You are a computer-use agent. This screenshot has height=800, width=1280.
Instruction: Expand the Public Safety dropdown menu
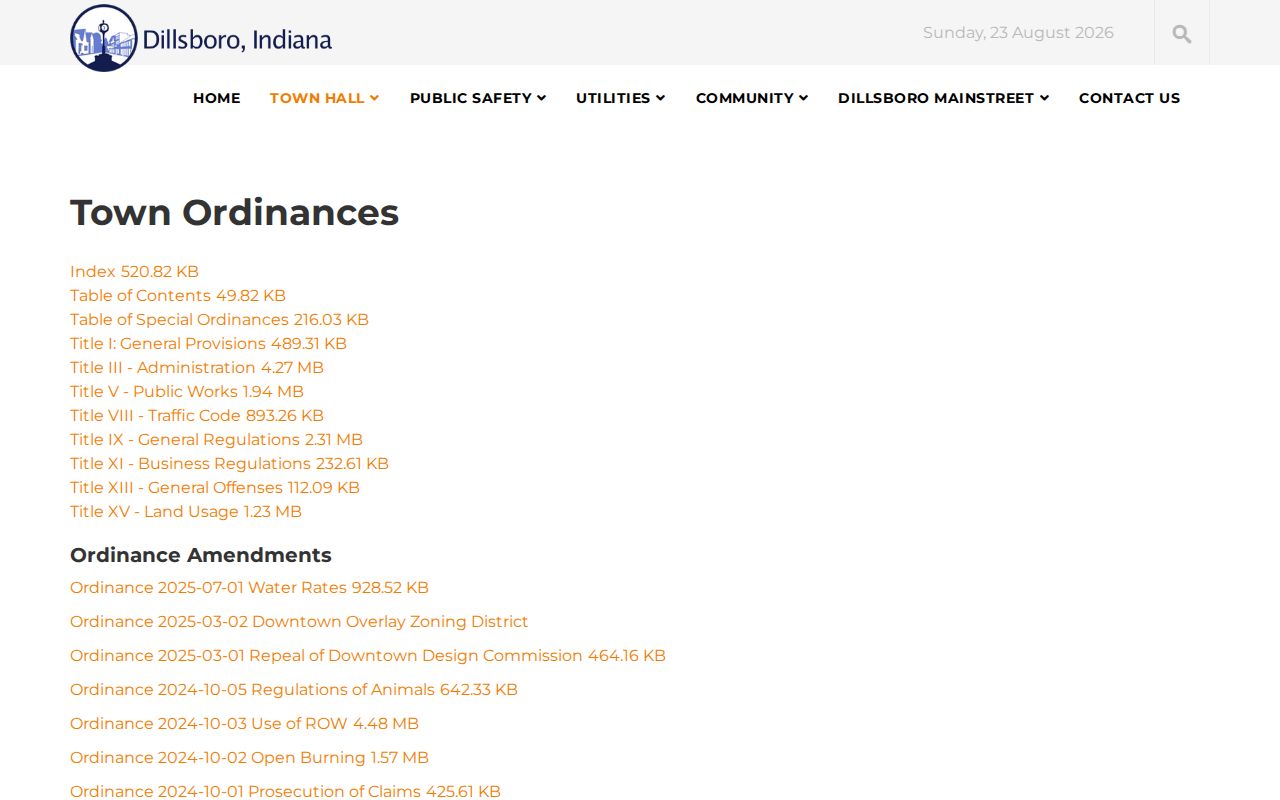click(x=478, y=98)
